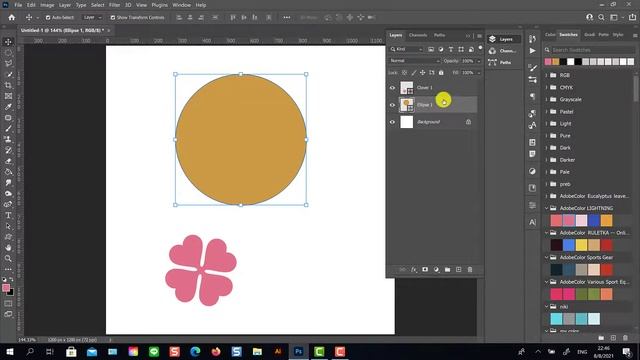Viewport: 640px width, 360px height.
Task: Select the Frame tool
Action: pos(8,96)
